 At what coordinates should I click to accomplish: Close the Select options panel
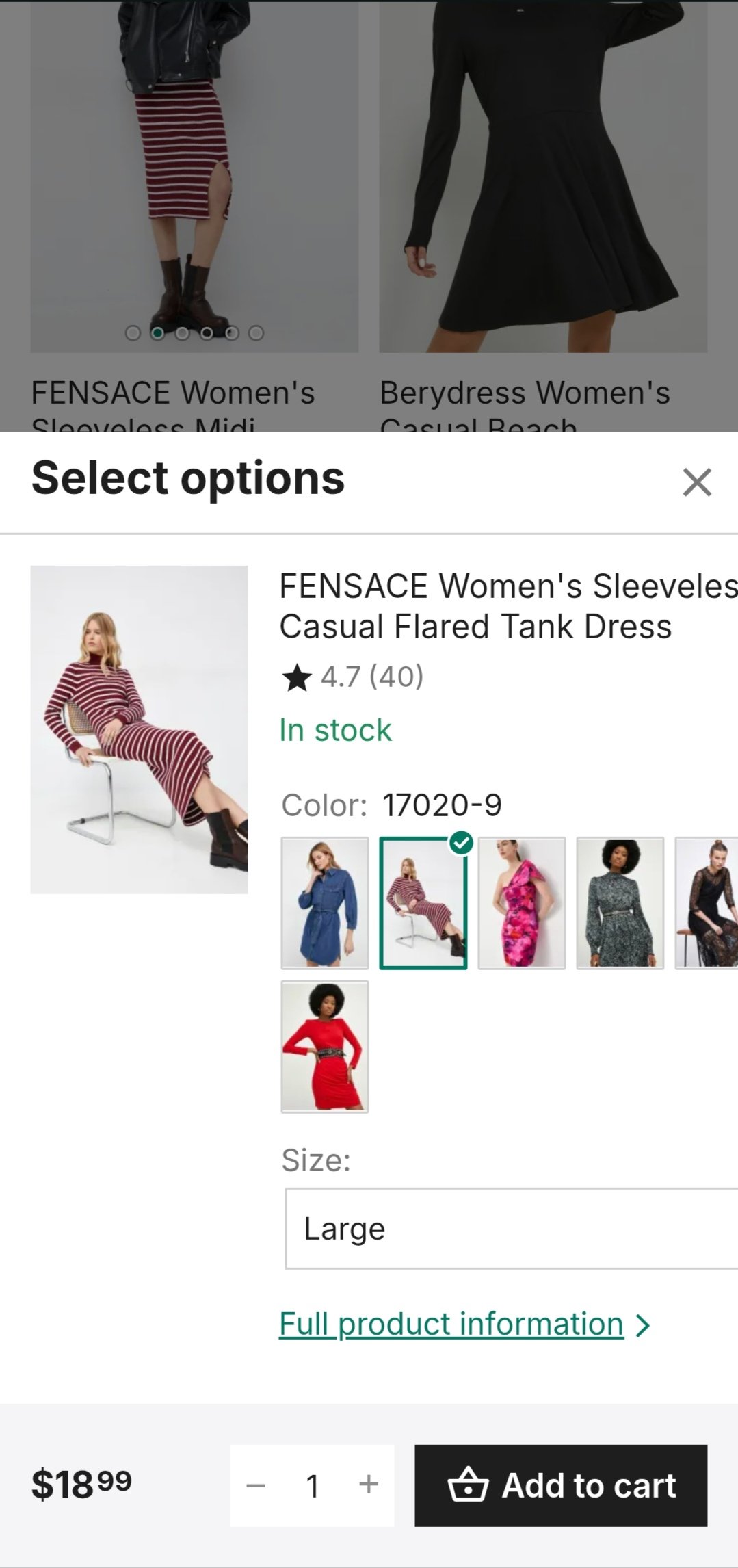697,482
